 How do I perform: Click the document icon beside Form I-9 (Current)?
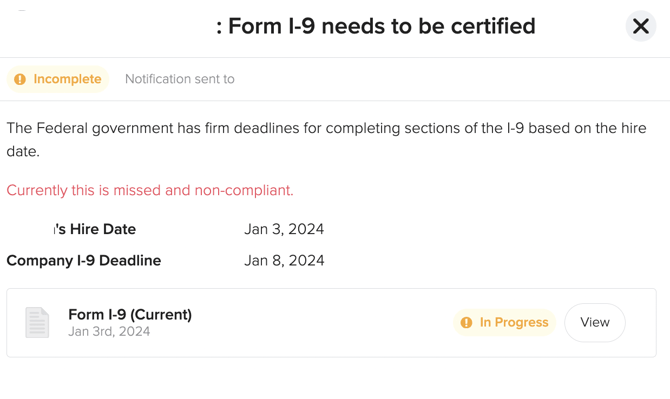click(x=37, y=323)
